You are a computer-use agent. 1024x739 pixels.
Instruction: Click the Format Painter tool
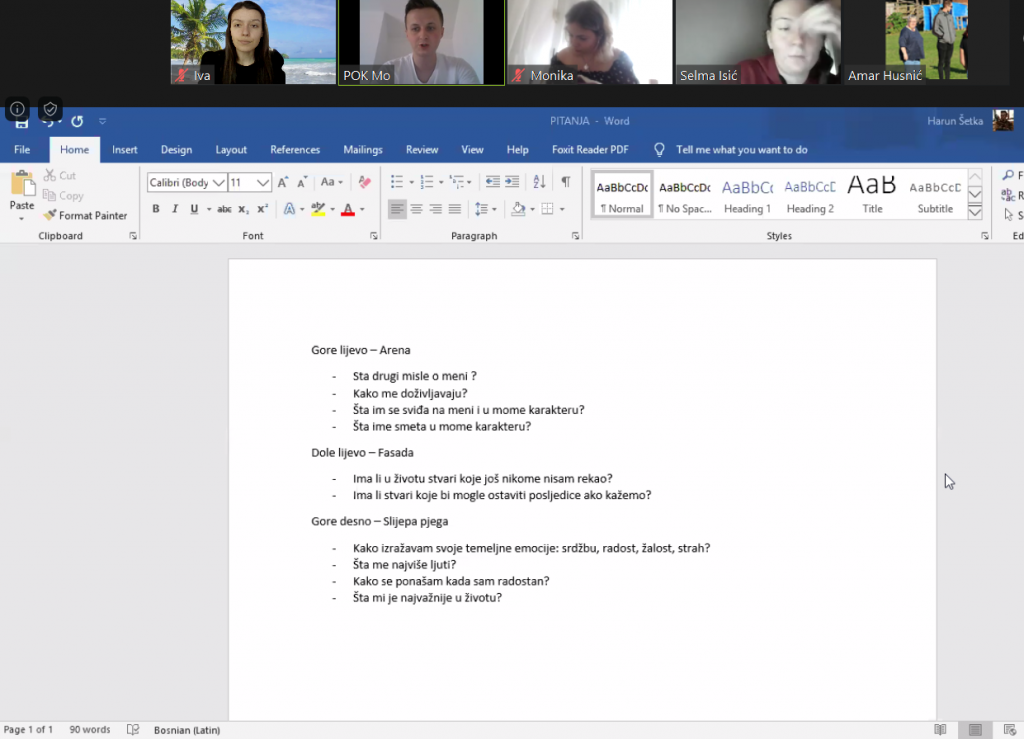click(85, 215)
